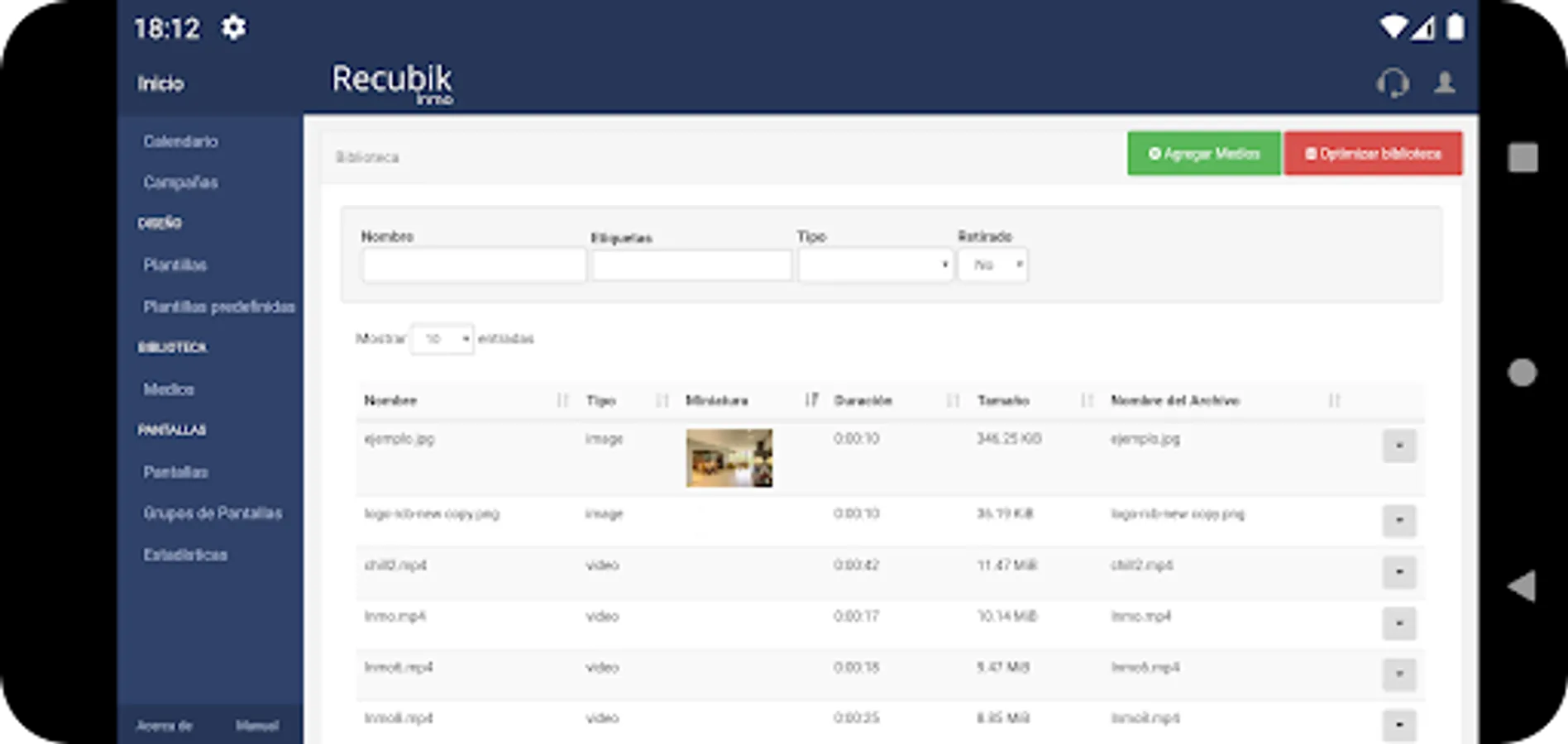
Task: Click ejemplo.jpg in the Nombre del Archivo column
Action: tap(1145, 439)
